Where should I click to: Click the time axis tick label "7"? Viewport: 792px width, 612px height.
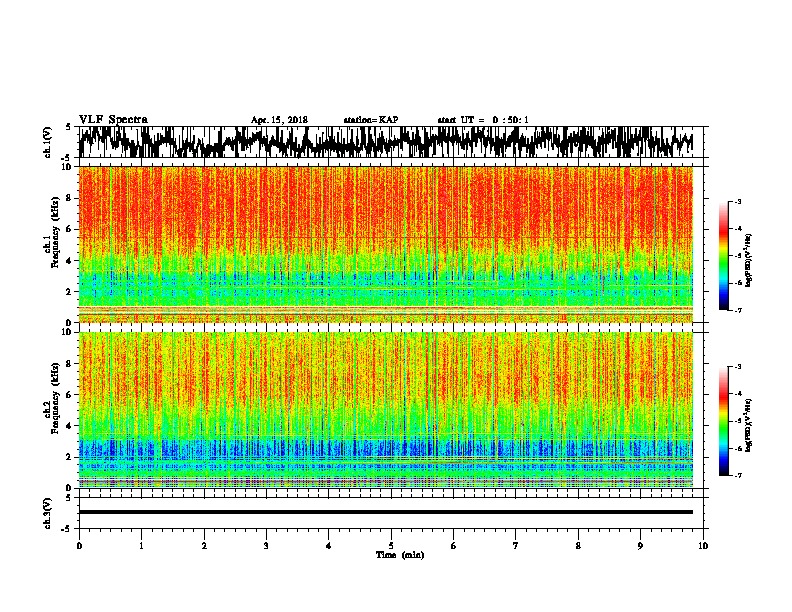point(516,546)
